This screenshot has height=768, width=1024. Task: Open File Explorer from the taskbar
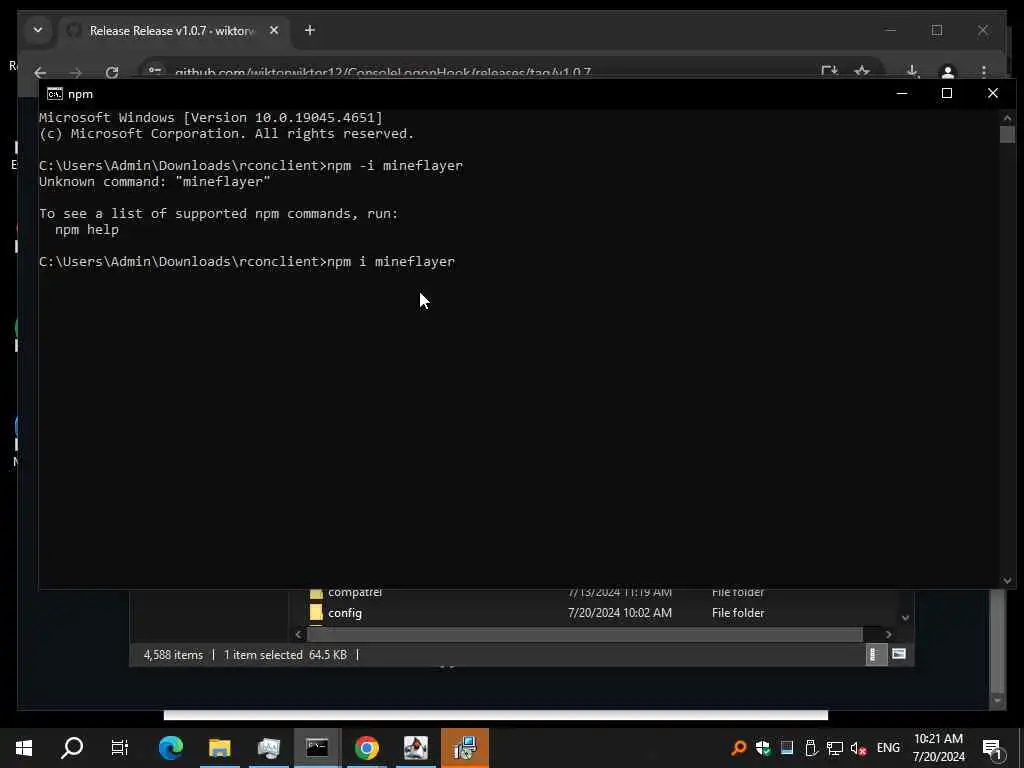(220, 748)
